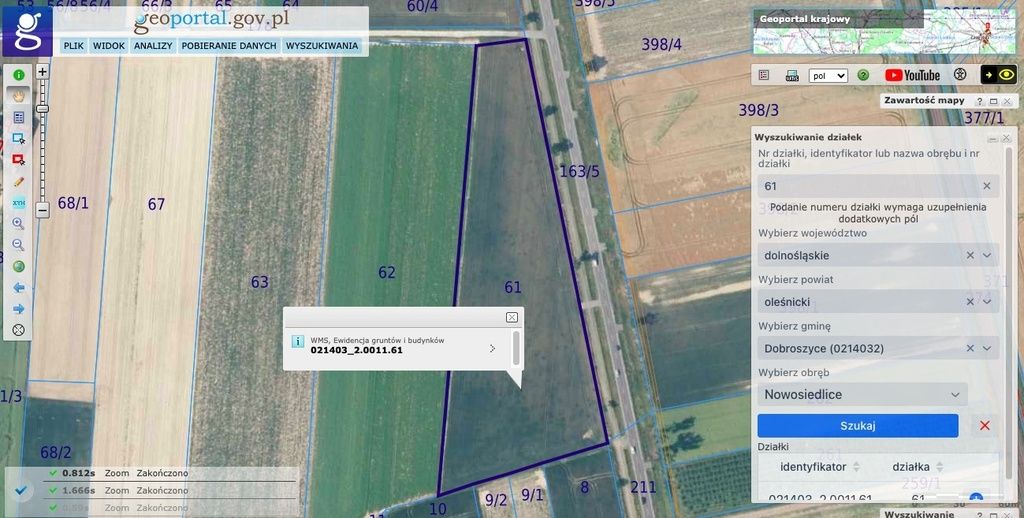Viewport: 1024px width, 518px height.
Task: Select the zoom out magnifier tool
Action: click(19, 245)
